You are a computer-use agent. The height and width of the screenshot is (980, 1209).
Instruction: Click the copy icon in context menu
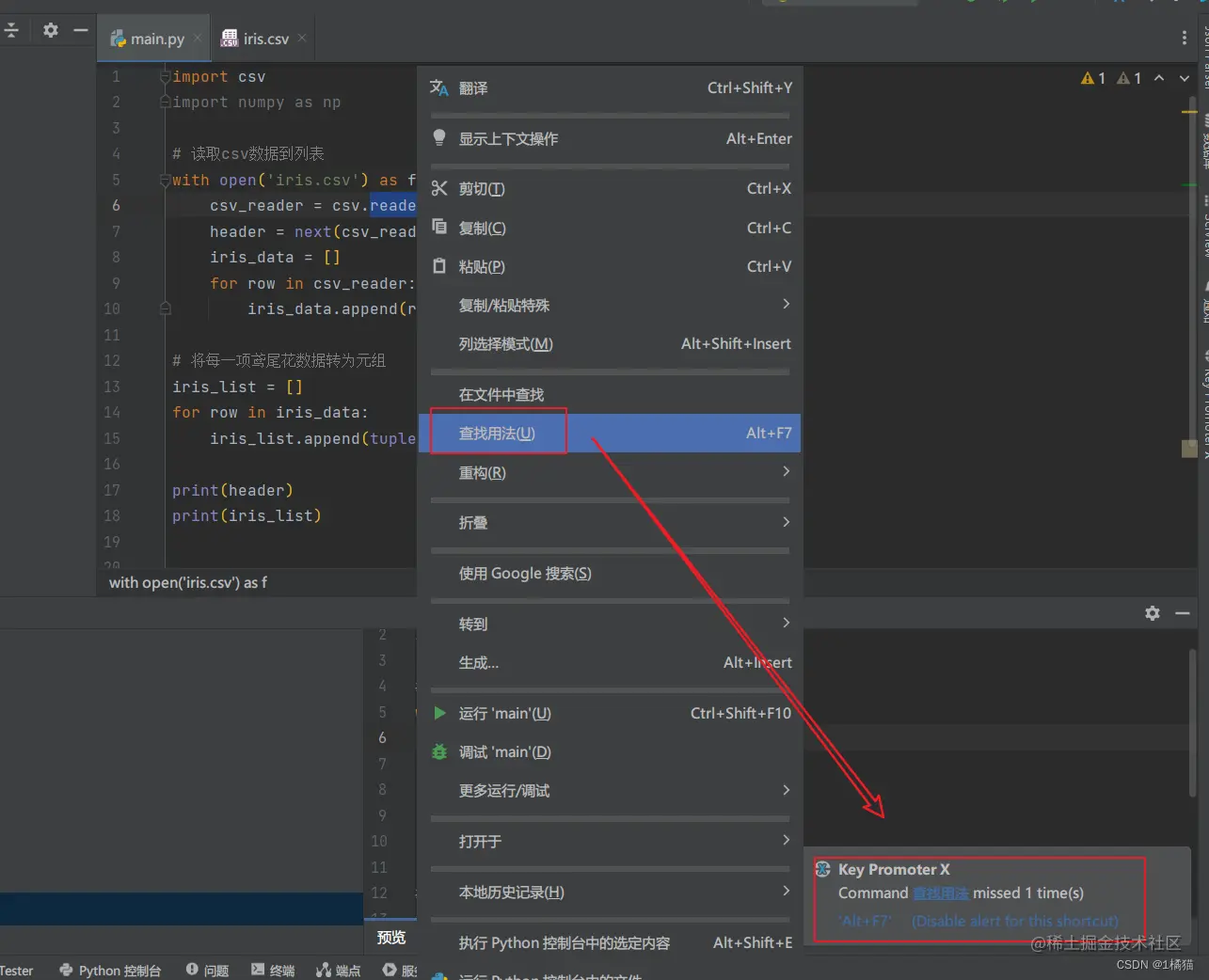point(438,227)
